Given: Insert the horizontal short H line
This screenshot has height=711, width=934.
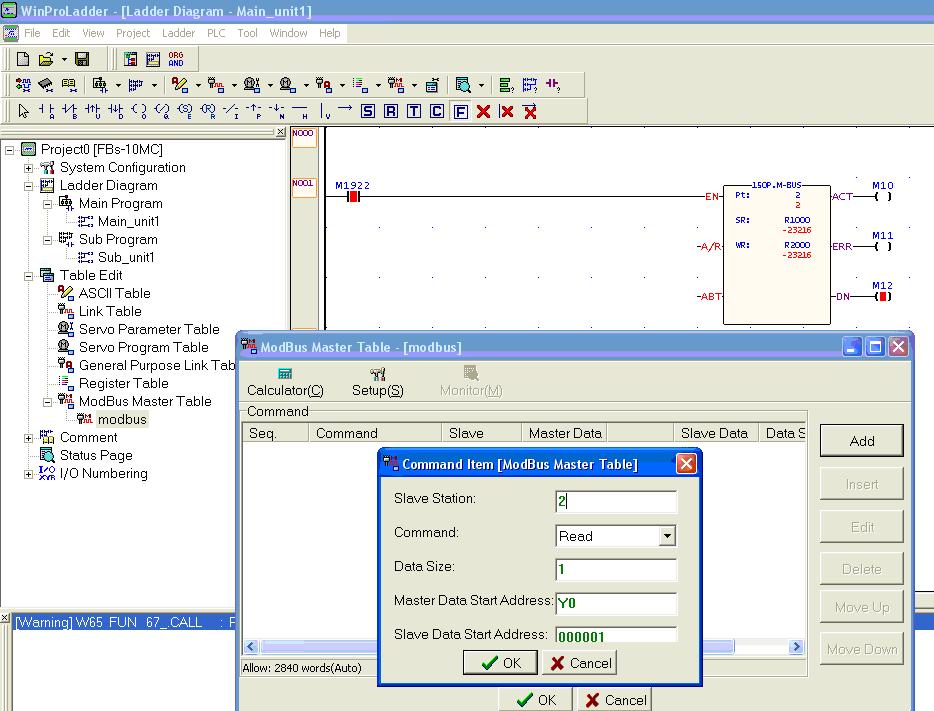Looking at the screenshot, I should click(300, 111).
